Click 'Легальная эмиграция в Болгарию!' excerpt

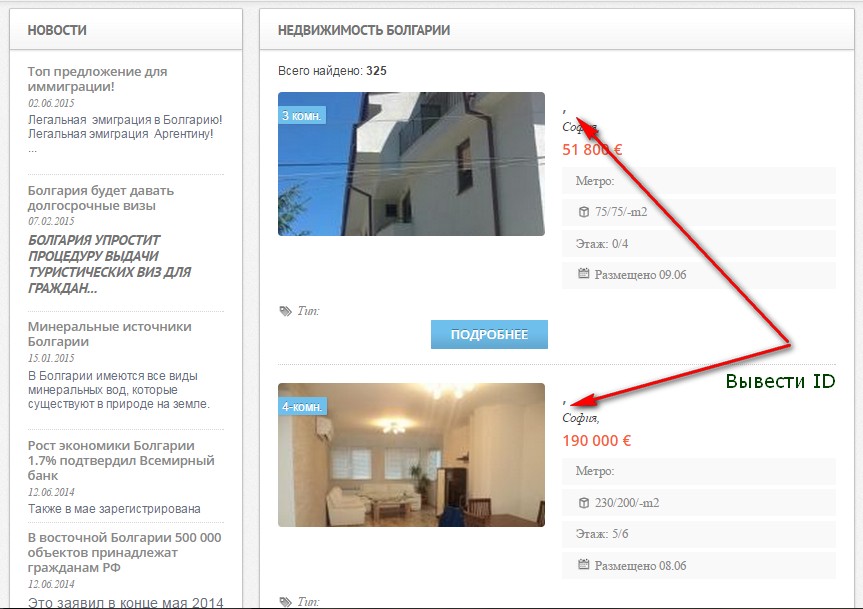click(x=125, y=134)
